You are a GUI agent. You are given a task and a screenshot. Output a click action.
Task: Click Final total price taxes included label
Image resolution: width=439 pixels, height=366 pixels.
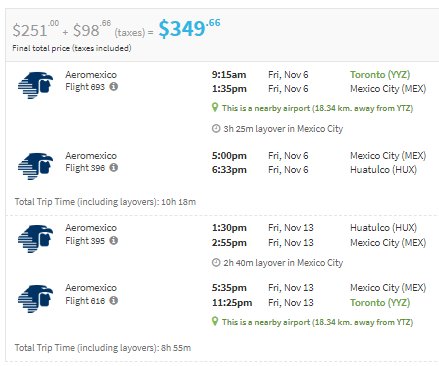[72, 48]
